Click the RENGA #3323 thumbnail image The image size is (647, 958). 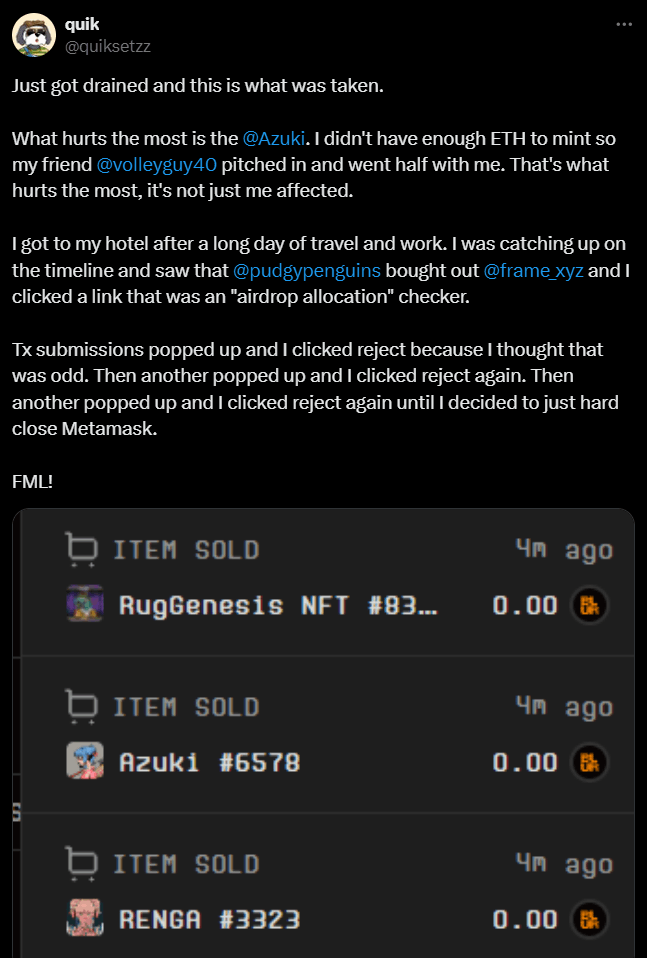point(85,918)
